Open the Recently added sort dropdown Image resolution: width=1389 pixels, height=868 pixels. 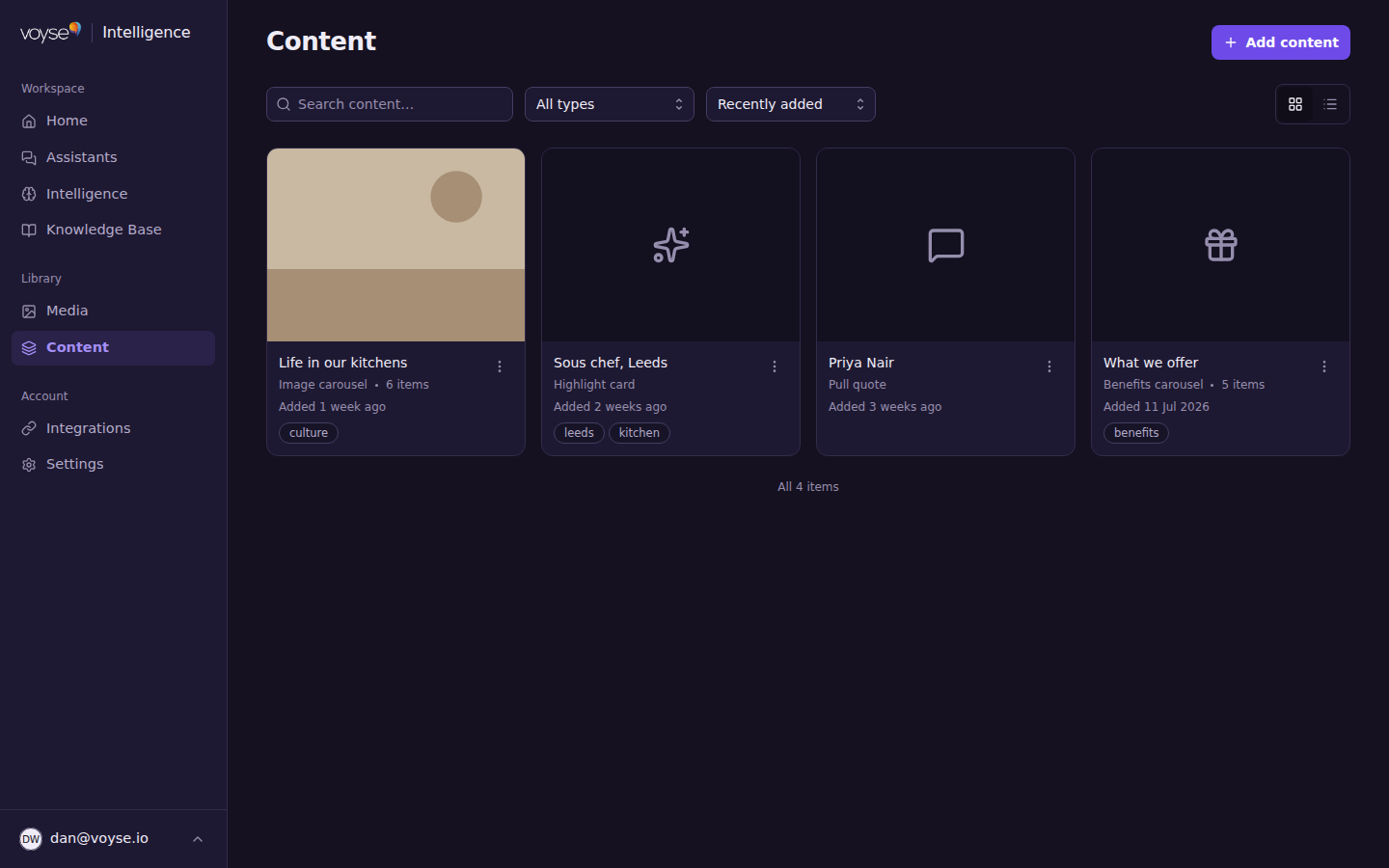coord(791,104)
